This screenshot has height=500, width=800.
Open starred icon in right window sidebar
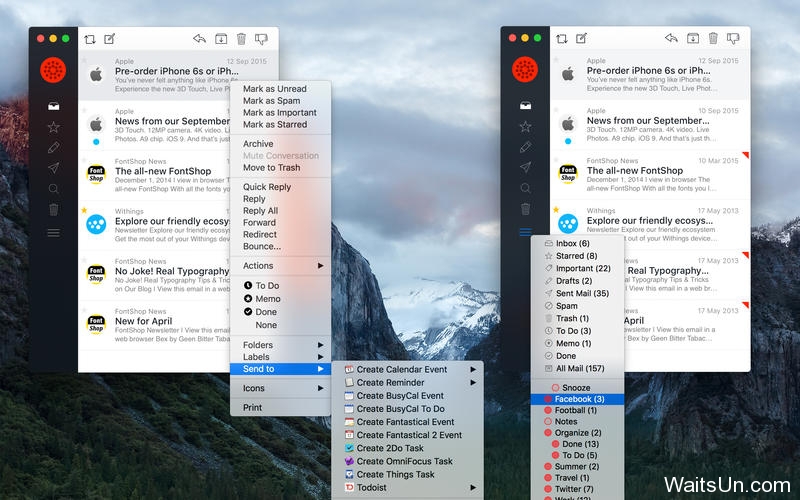pyautogui.click(x=526, y=127)
